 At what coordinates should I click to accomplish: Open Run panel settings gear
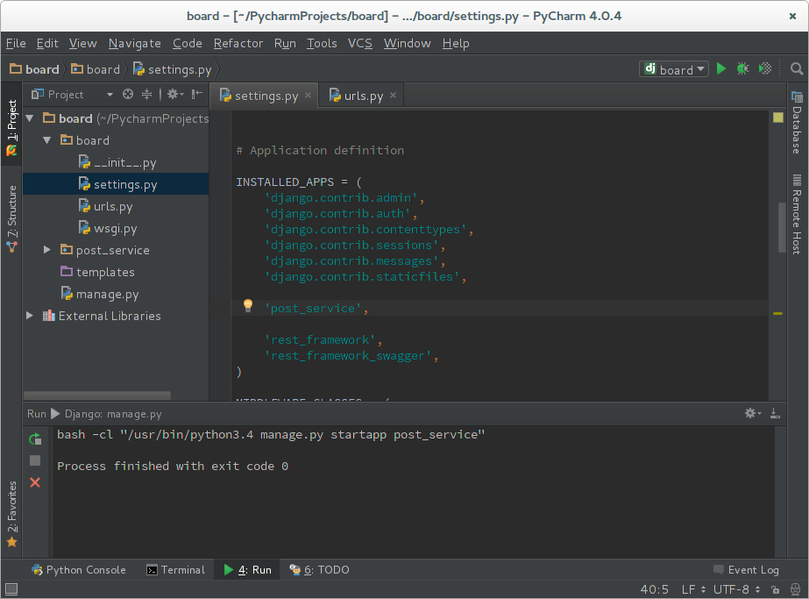pyautogui.click(x=752, y=413)
